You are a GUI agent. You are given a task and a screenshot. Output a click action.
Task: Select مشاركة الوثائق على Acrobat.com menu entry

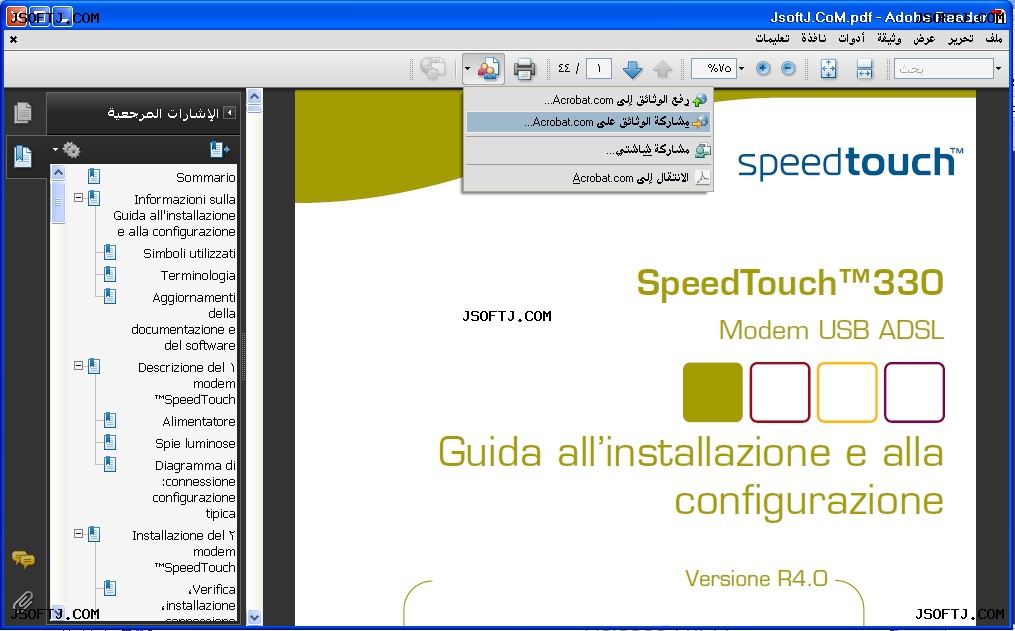pos(588,122)
